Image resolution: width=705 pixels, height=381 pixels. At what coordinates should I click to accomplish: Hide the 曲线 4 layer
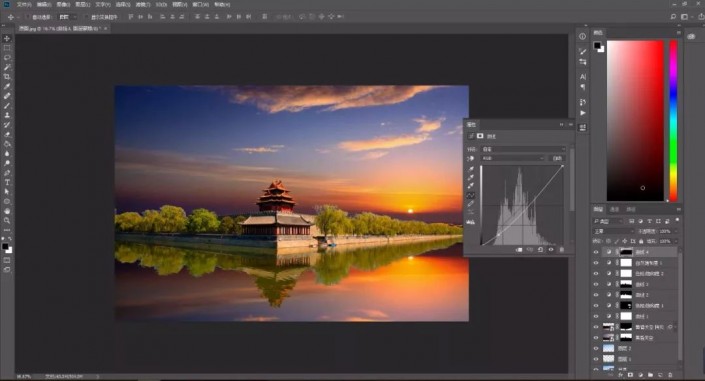pos(596,252)
